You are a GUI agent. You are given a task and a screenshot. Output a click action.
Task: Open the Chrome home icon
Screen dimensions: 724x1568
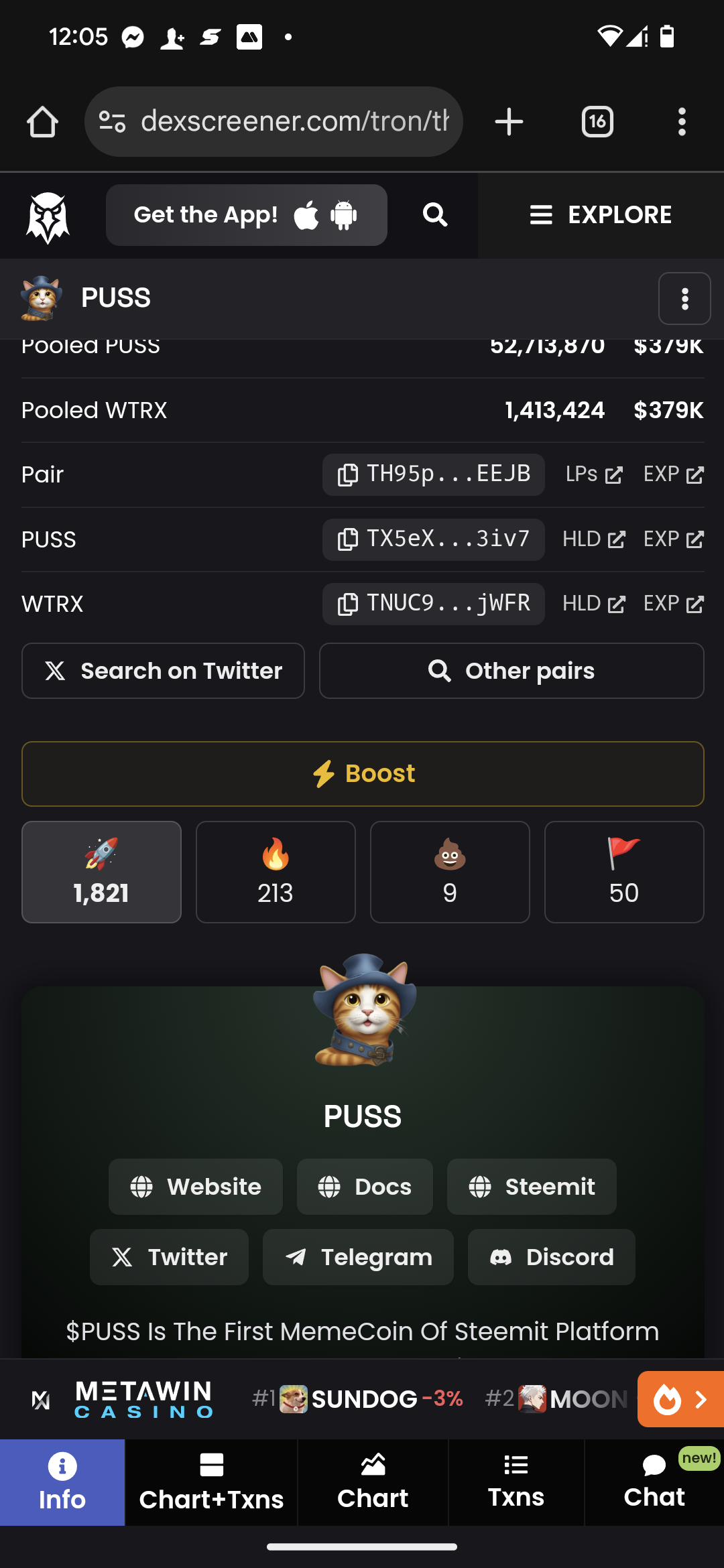point(42,122)
